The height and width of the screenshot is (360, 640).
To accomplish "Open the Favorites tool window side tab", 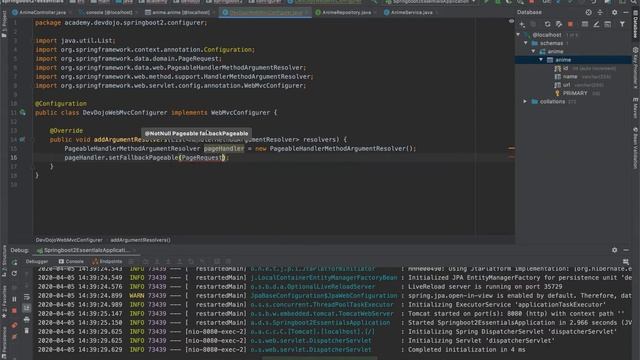I will coord(4,301).
